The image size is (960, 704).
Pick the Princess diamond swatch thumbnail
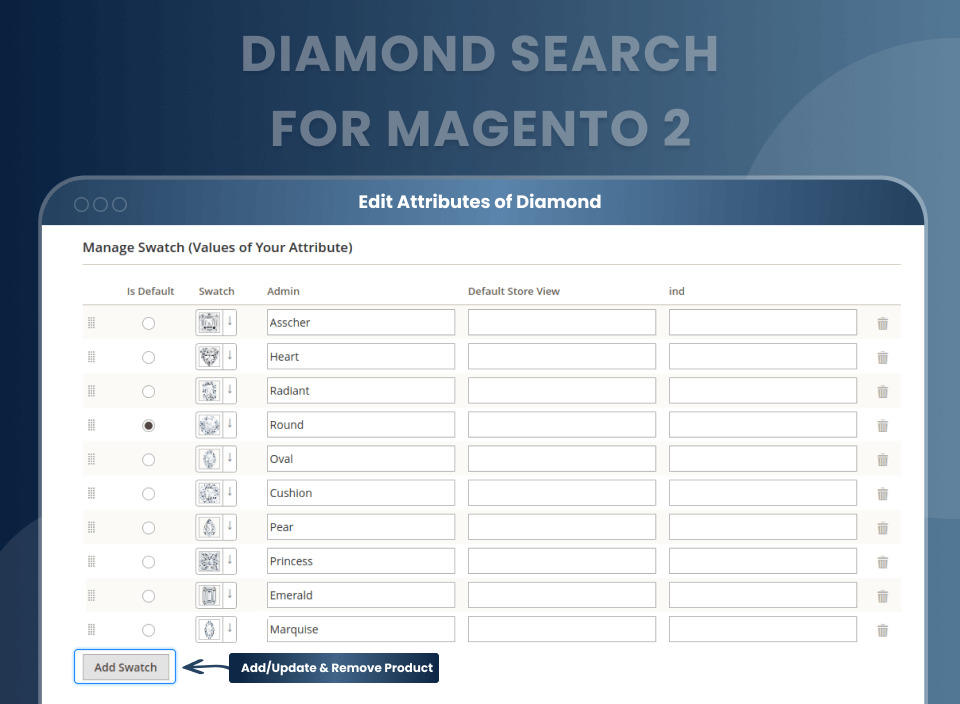click(x=209, y=561)
